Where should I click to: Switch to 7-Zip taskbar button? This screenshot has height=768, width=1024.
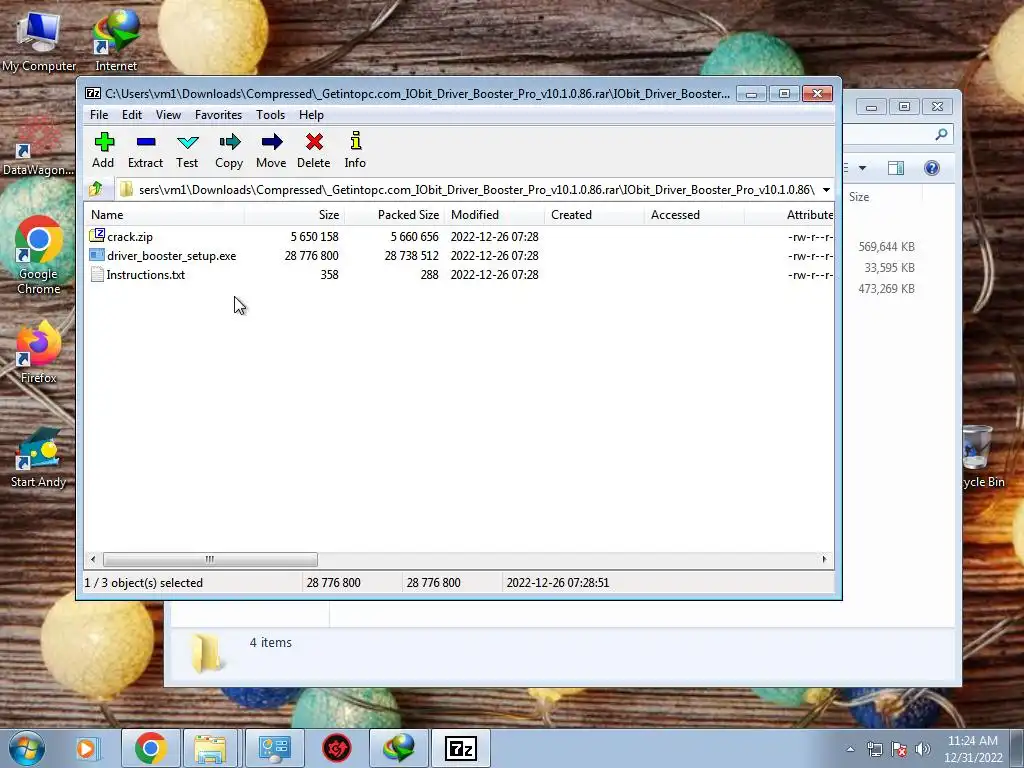tap(461, 748)
